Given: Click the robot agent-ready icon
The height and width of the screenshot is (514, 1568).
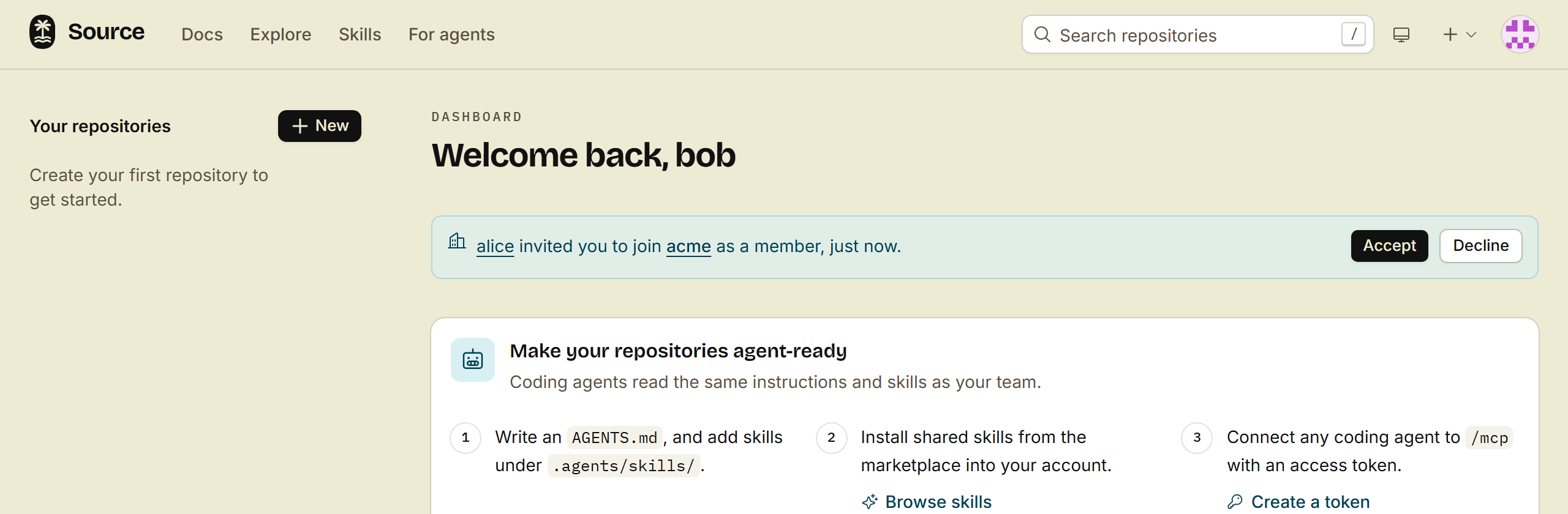Looking at the screenshot, I should pos(473,360).
